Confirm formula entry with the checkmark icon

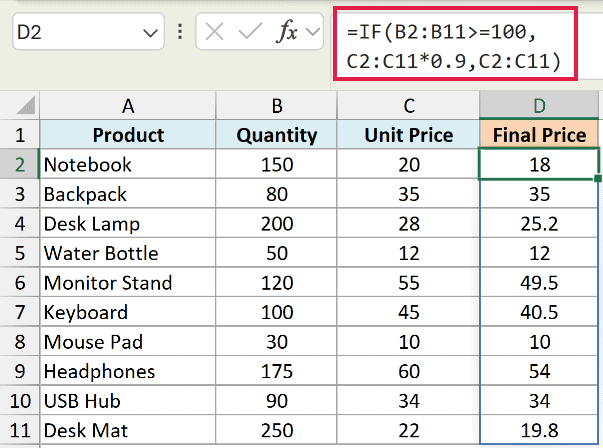[250, 31]
